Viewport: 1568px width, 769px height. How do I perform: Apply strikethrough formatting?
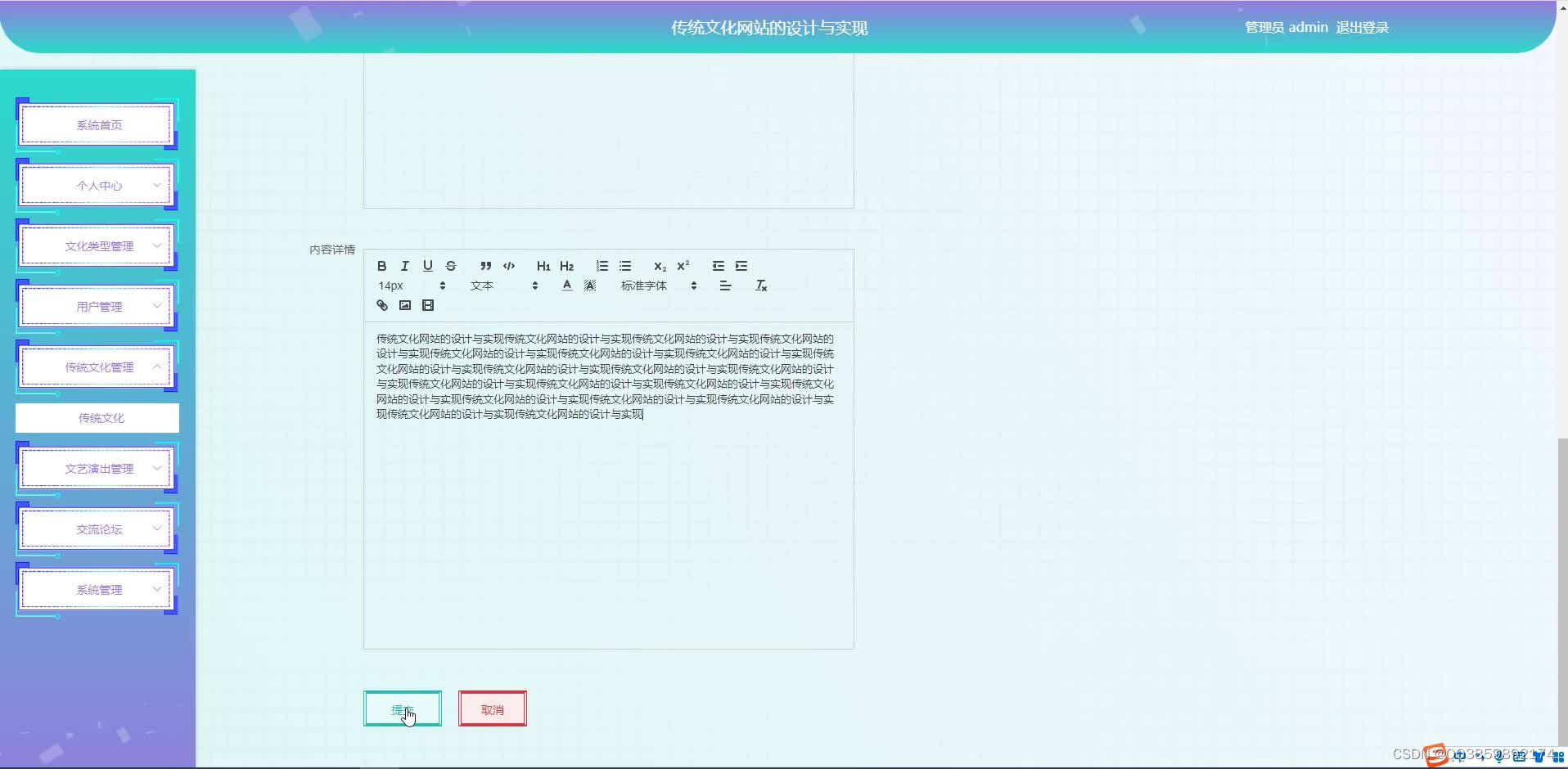click(450, 266)
